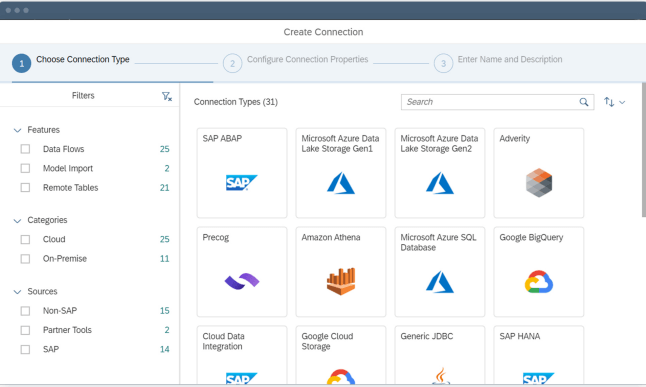Open the sort options dropdown chevron

coord(622,102)
